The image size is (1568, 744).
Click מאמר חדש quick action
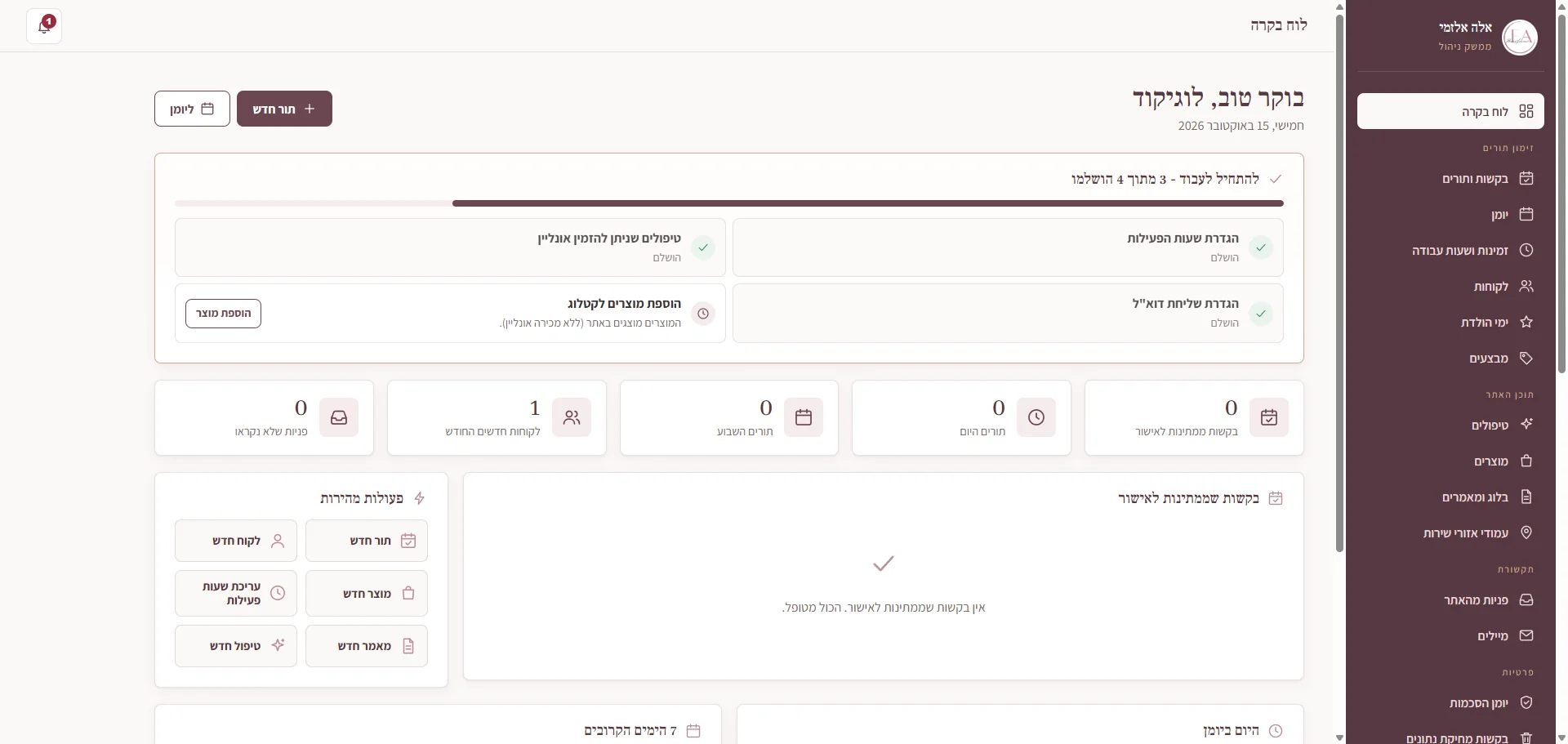pos(367,646)
